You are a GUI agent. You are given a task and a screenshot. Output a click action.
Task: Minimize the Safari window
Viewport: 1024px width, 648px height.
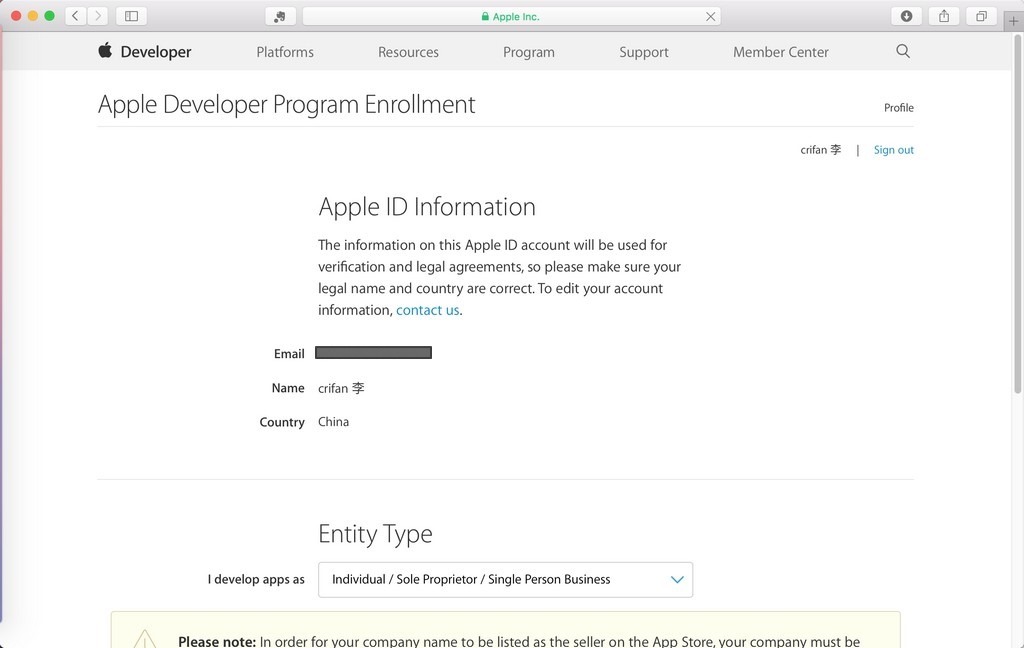[33, 16]
